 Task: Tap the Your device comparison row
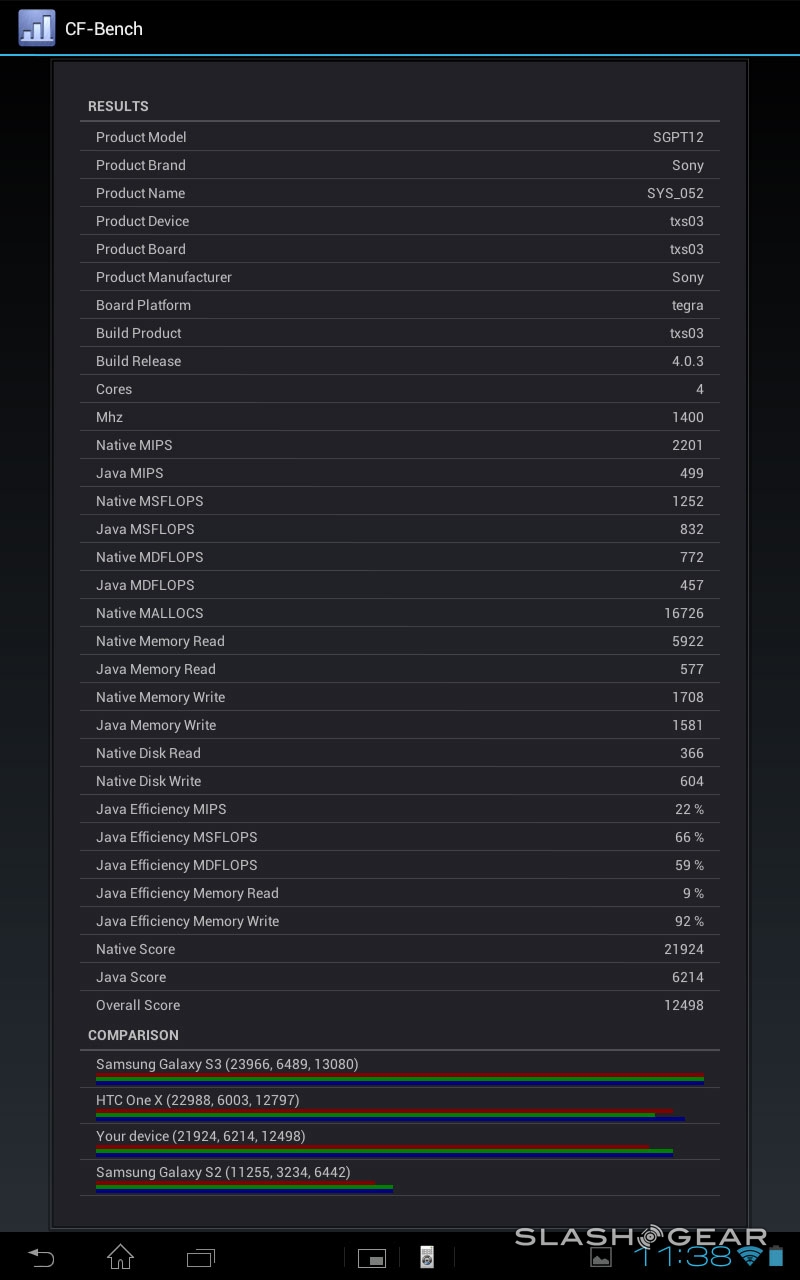click(400, 1141)
